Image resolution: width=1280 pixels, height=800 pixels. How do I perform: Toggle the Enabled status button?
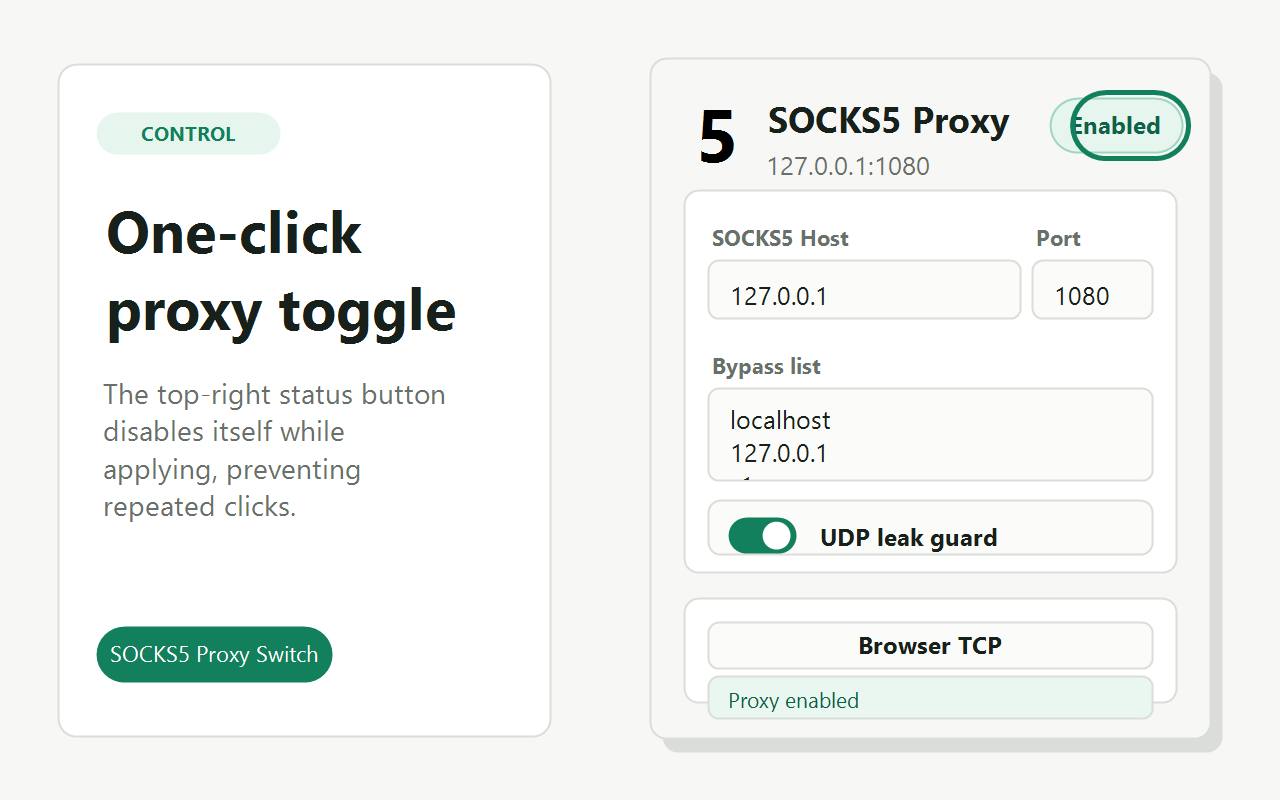[x=1118, y=126]
